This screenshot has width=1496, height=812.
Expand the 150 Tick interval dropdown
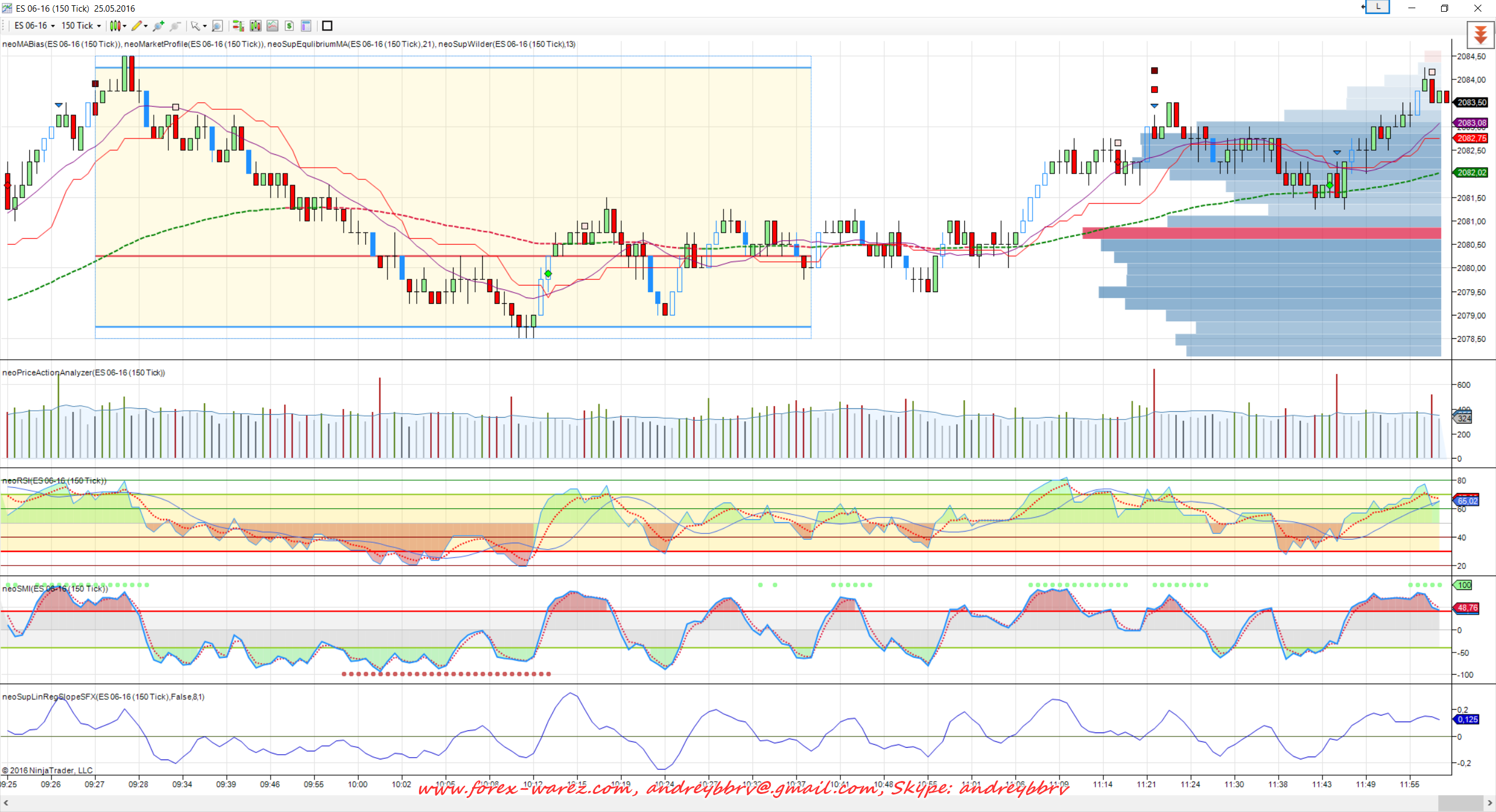click(81, 26)
